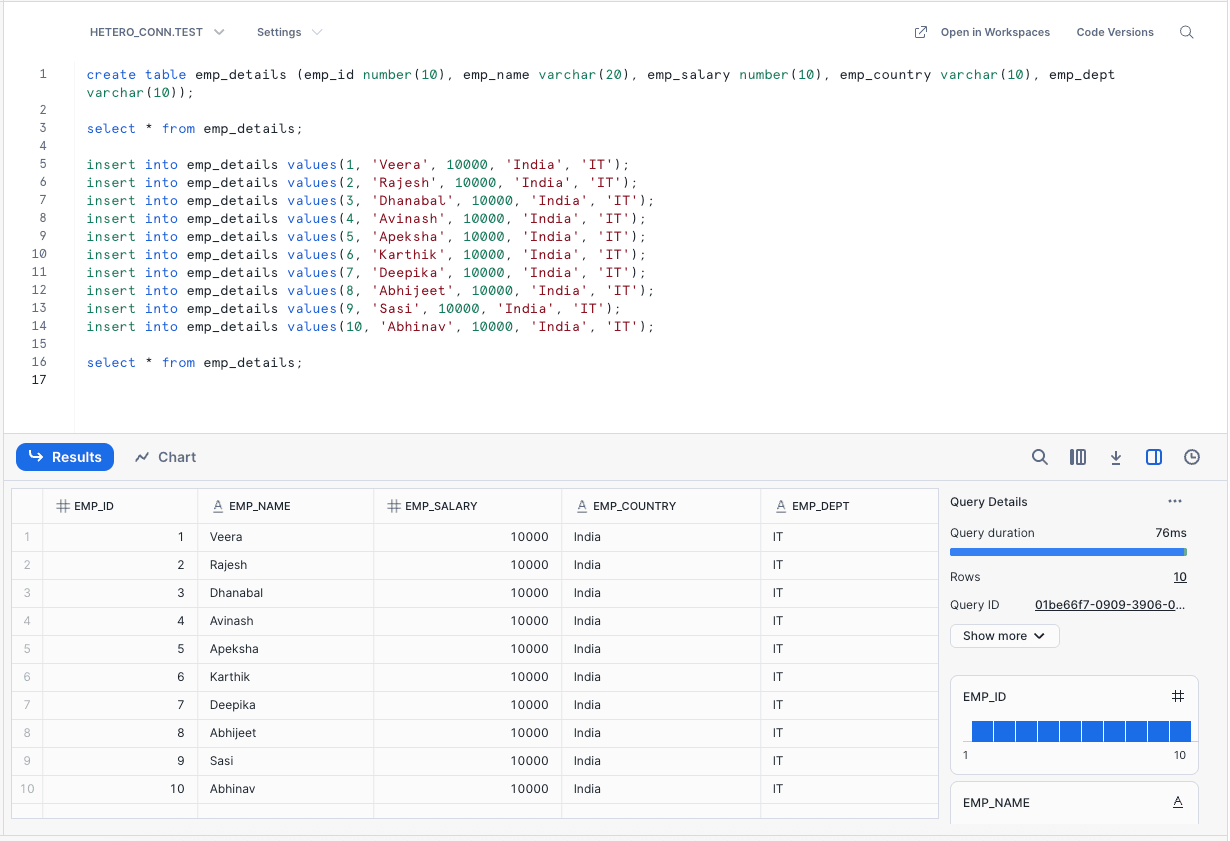Open the Settings dropdown

click(290, 32)
